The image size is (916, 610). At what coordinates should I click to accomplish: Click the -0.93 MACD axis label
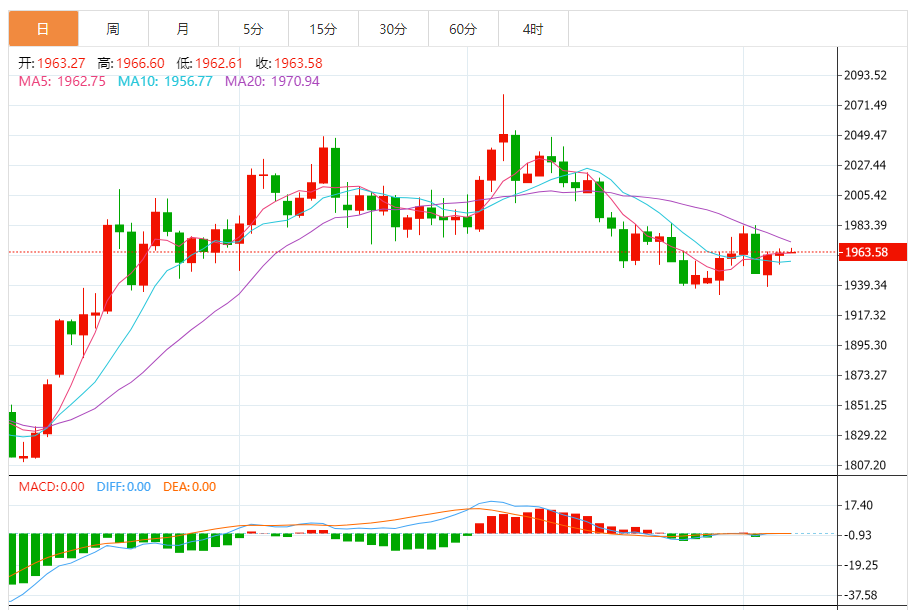coord(857,535)
